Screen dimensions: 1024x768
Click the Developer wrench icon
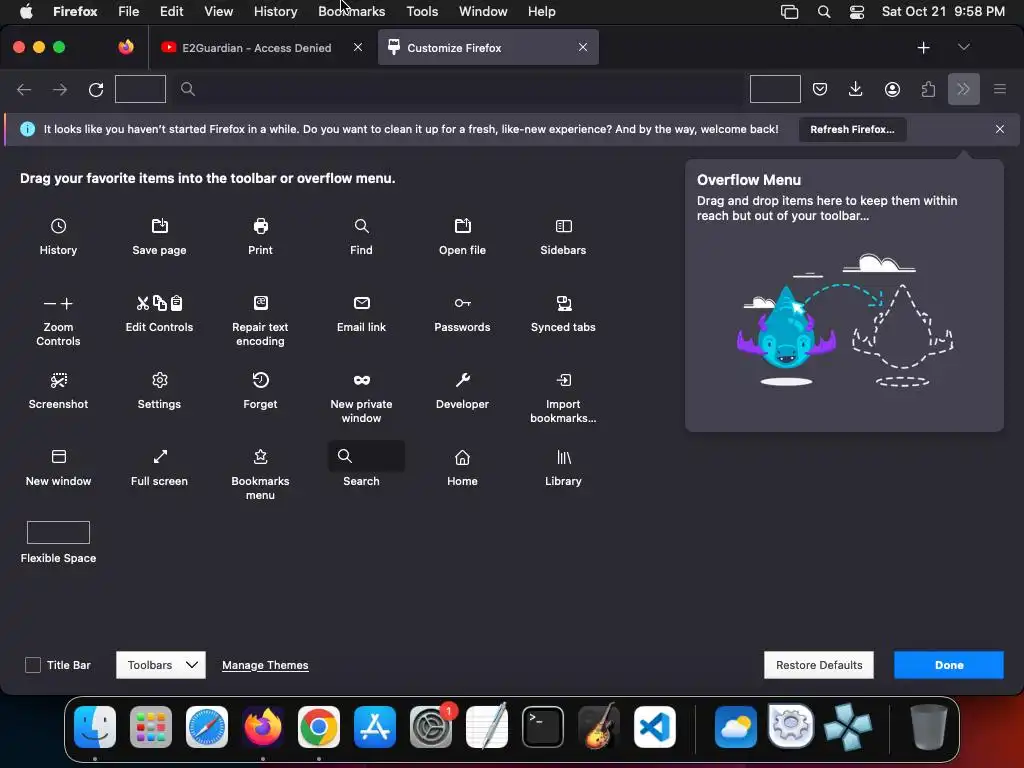(462, 380)
